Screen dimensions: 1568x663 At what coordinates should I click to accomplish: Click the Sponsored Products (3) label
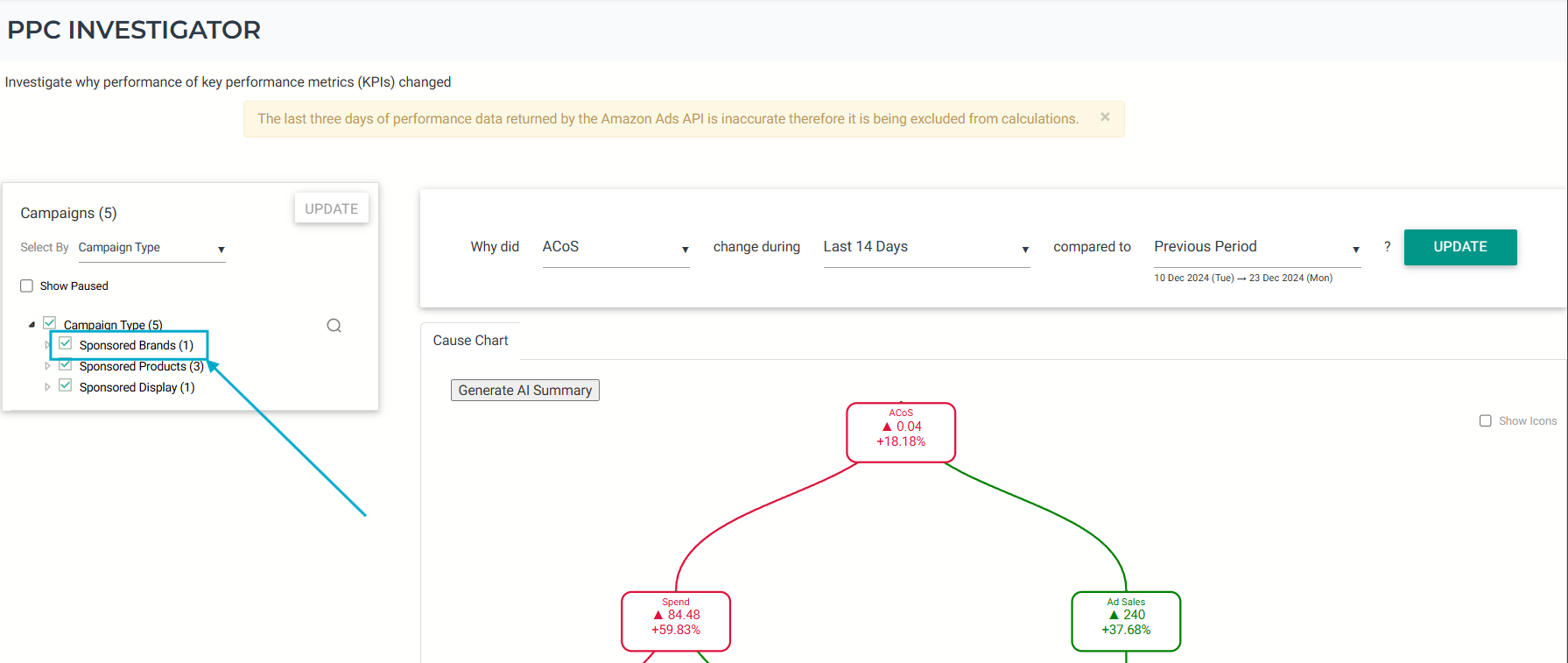coord(142,366)
